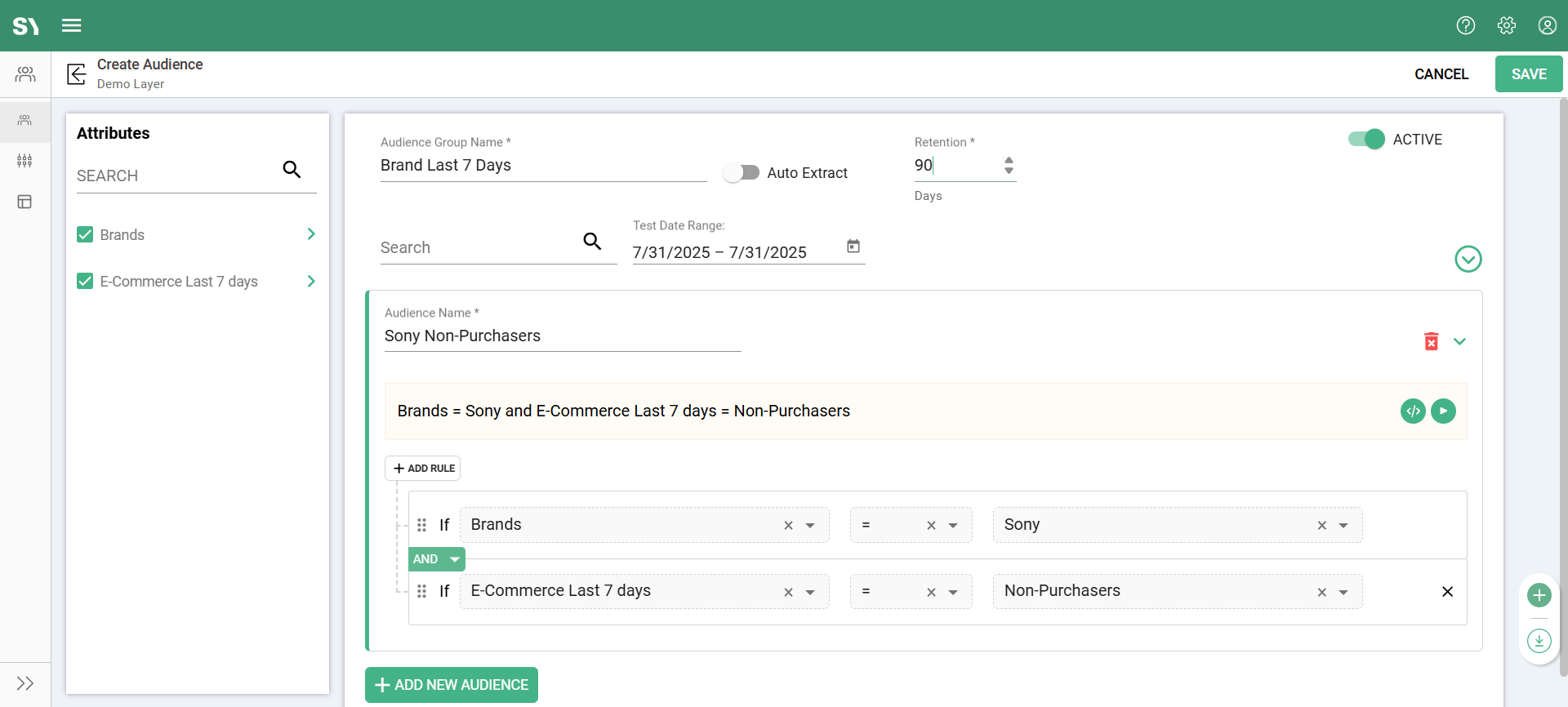Click the help question mark icon
The image size is (1568, 707).
1465,25
